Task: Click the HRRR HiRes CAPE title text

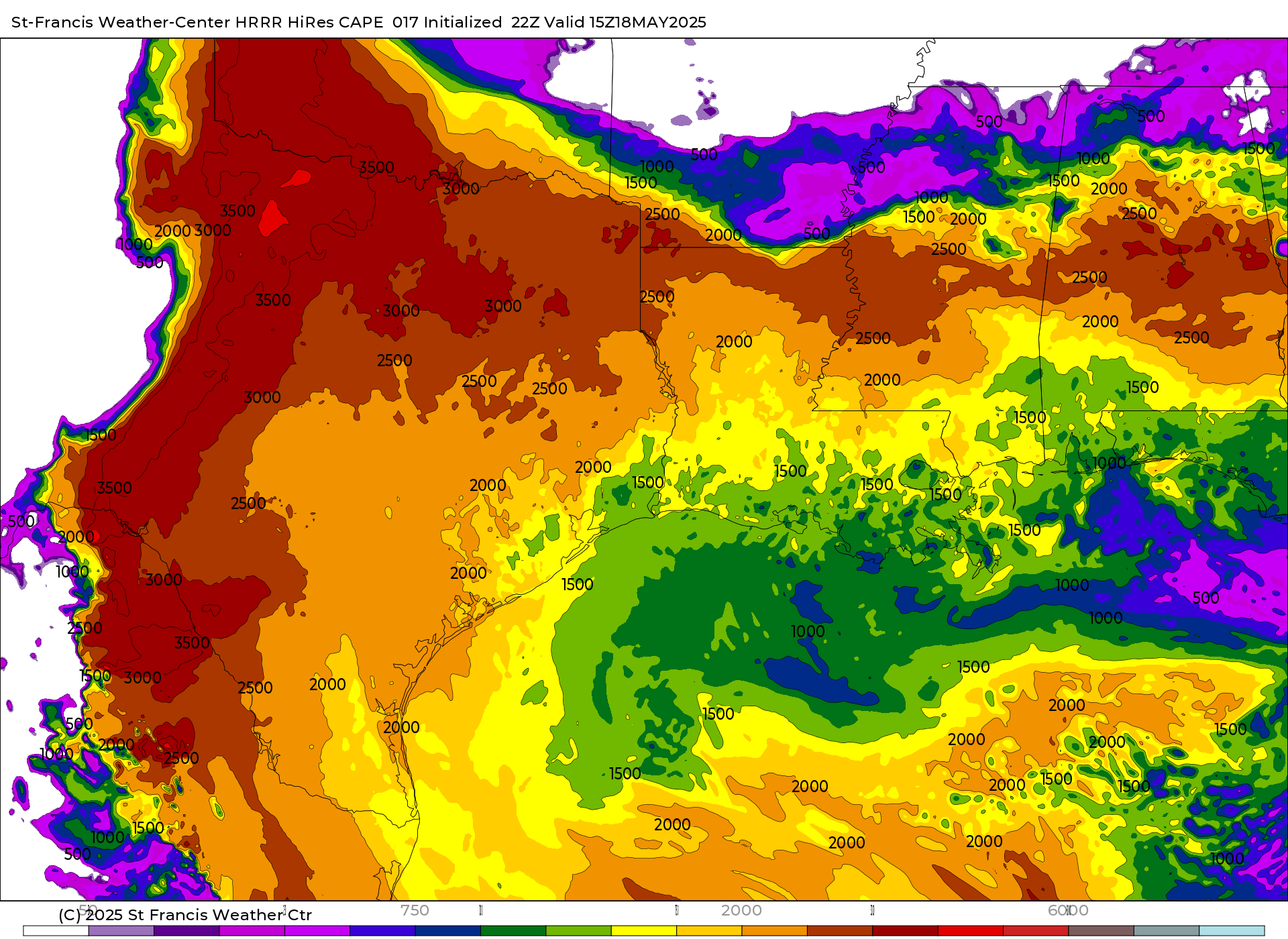Action: pyautogui.click(x=359, y=22)
